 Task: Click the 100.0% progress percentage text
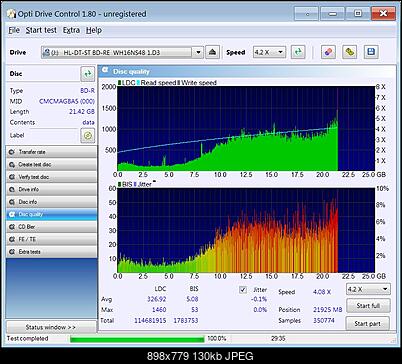click(x=217, y=339)
